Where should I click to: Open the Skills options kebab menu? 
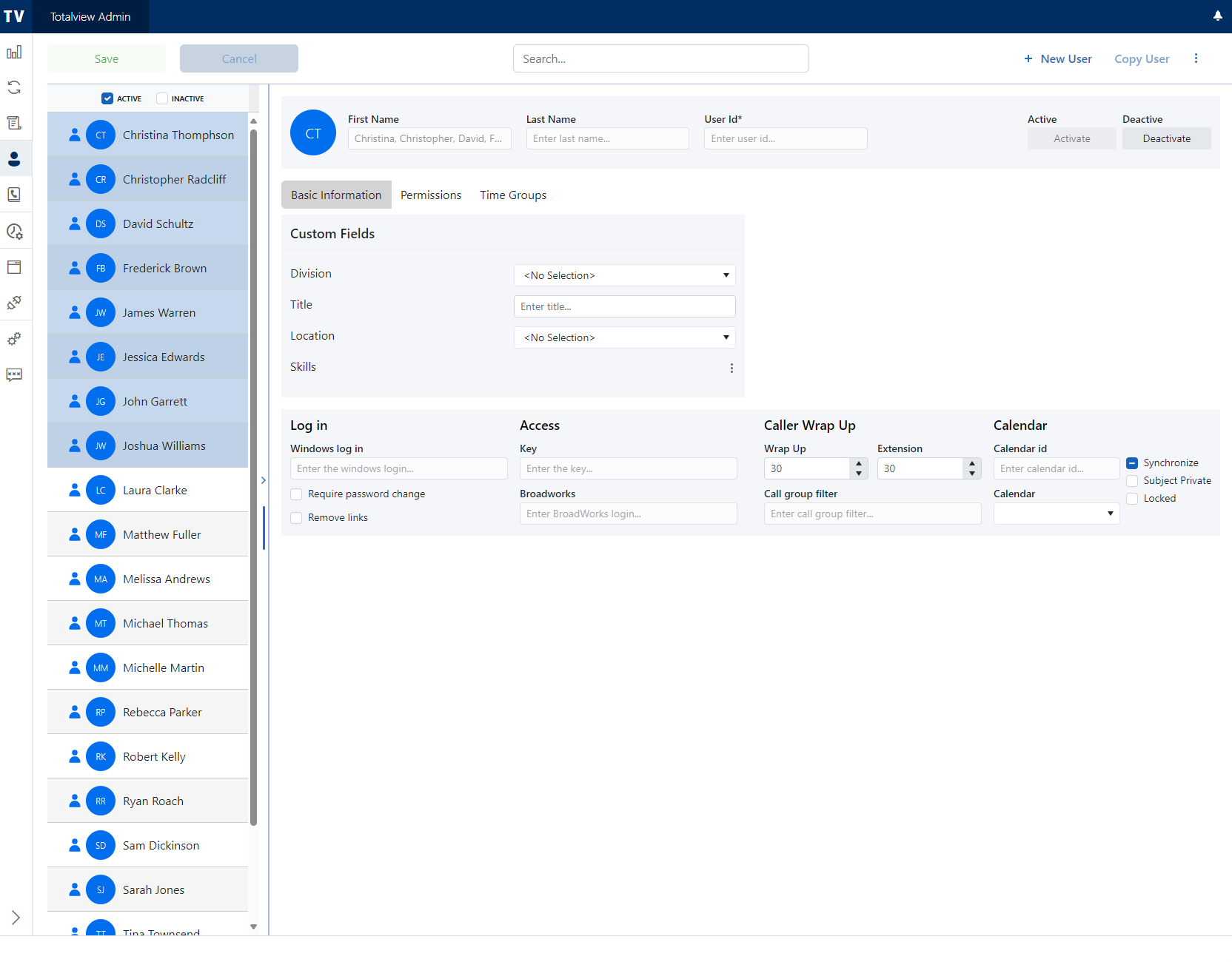pos(731,368)
